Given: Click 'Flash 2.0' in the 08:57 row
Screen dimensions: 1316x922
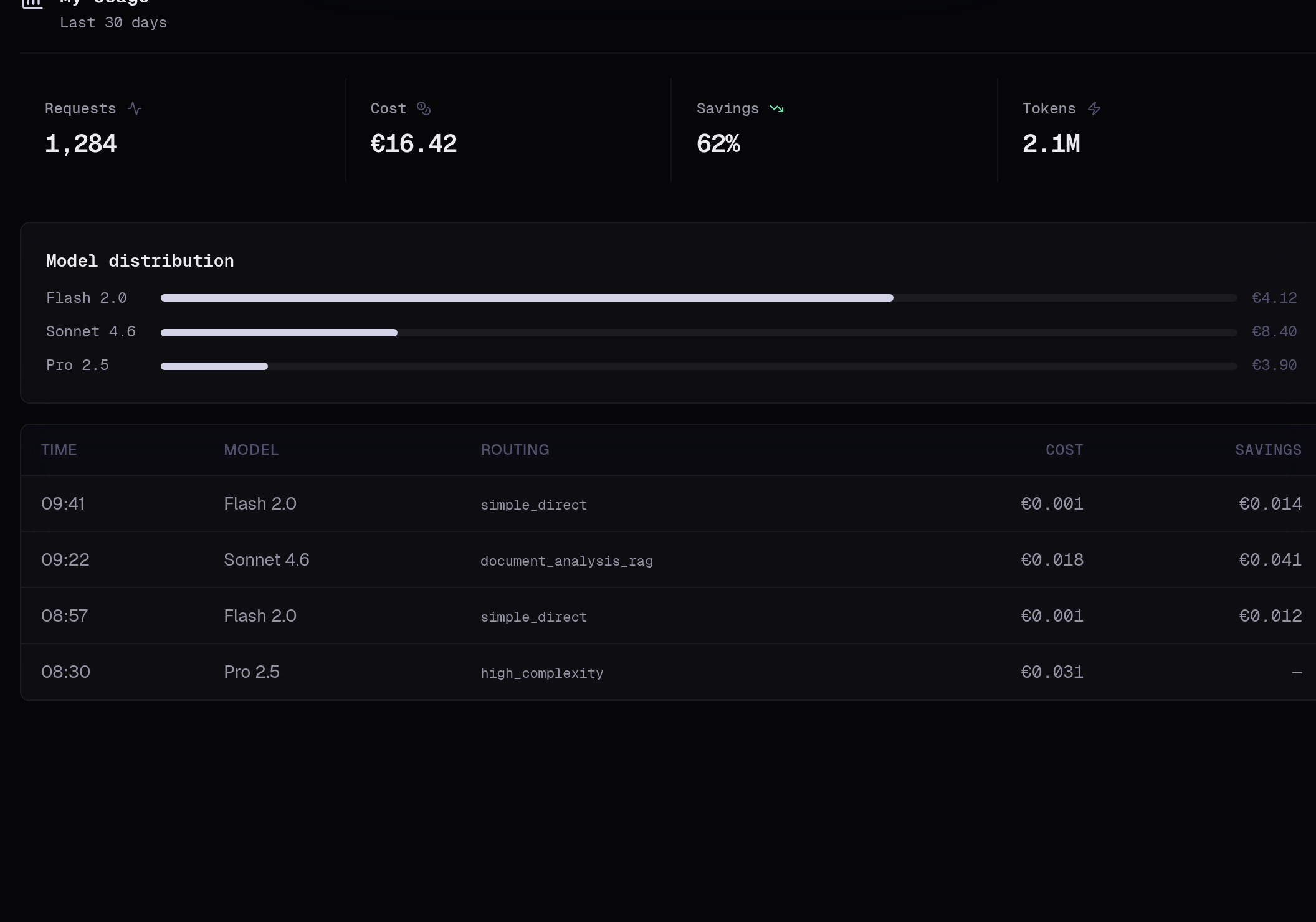Looking at the screenshot, I should (260, 615).
